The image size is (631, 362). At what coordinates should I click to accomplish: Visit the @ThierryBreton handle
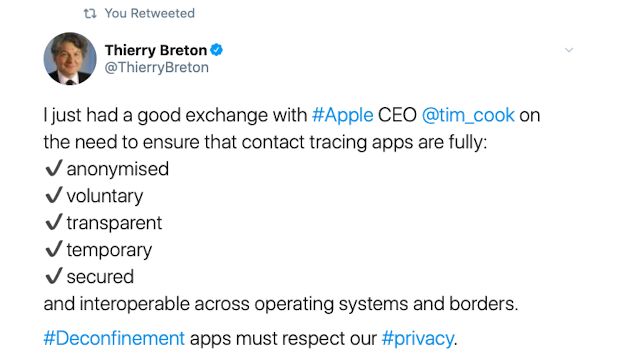tap(157, 68)
